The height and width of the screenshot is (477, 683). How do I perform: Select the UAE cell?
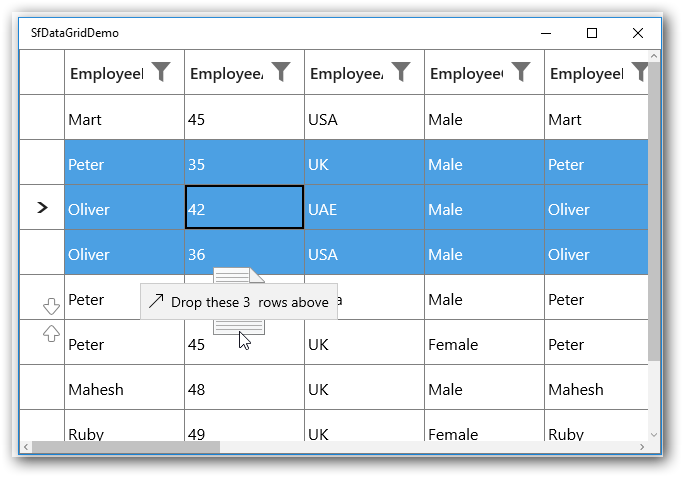(364, 207)
